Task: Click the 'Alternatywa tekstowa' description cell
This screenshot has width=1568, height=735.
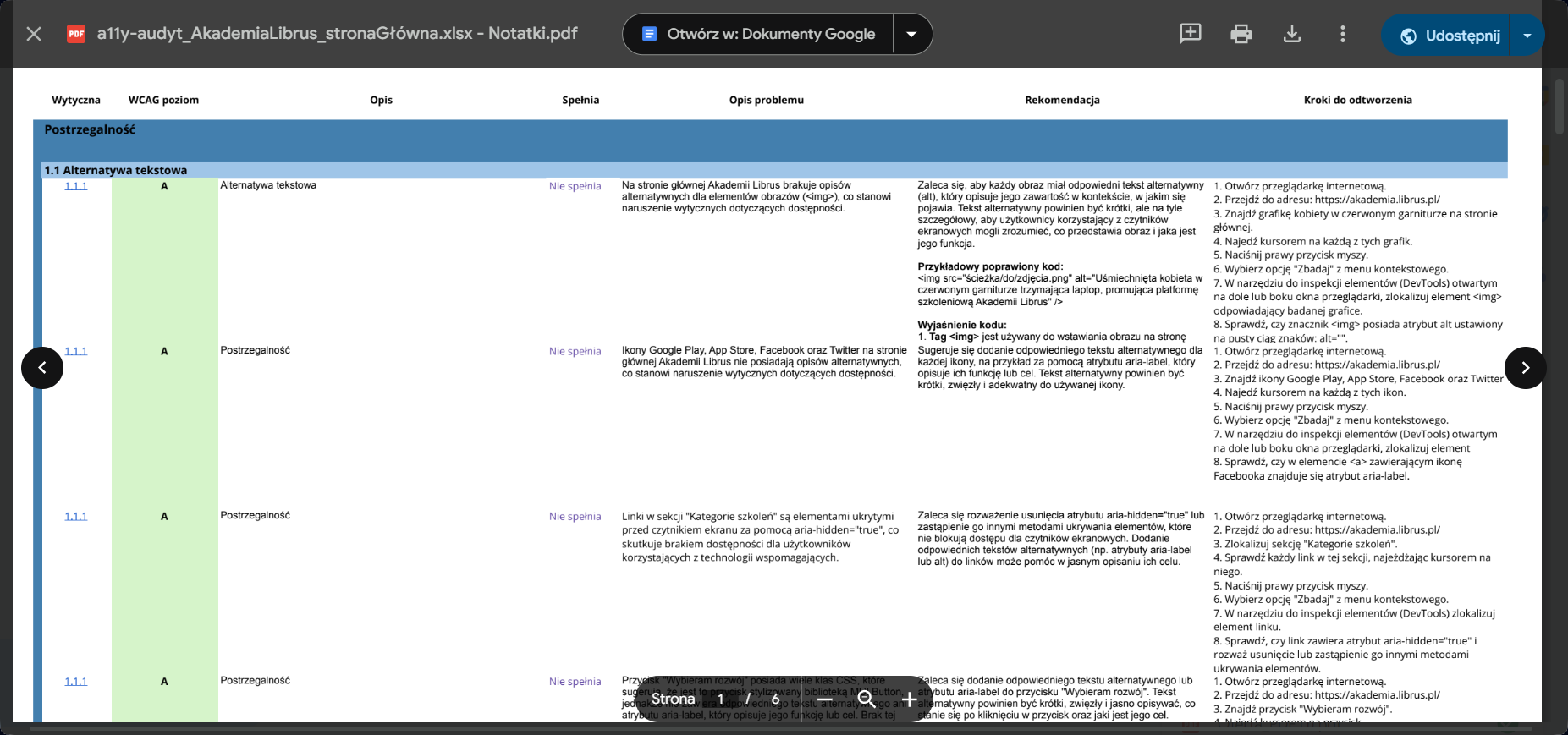Action: [268, 185]
